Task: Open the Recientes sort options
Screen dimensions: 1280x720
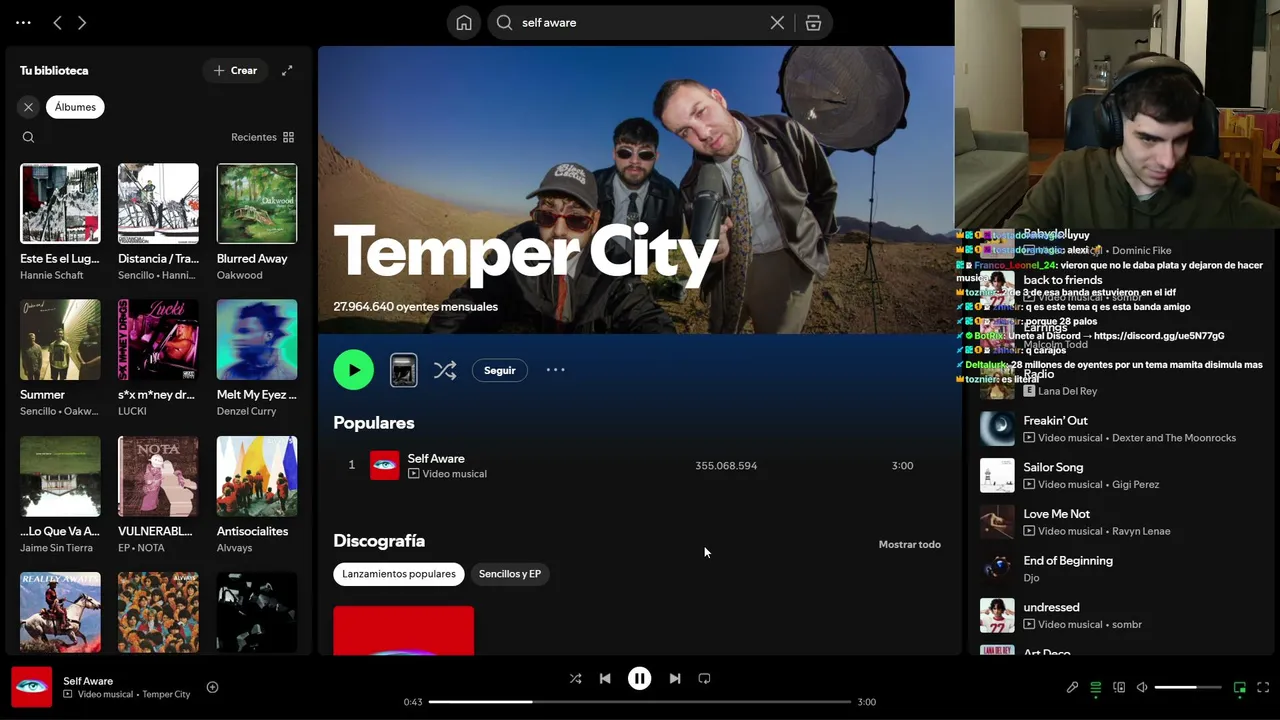Action: [262, 137]
